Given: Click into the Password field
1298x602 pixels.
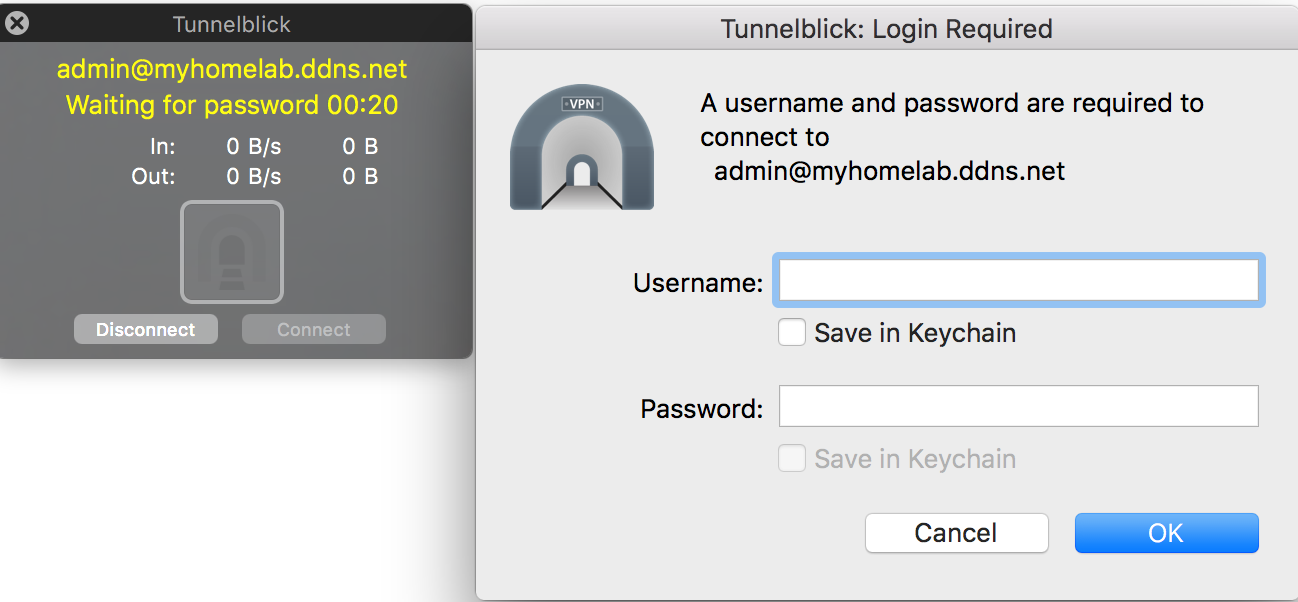Looking at the screenshot, I should pos(1018,407).
